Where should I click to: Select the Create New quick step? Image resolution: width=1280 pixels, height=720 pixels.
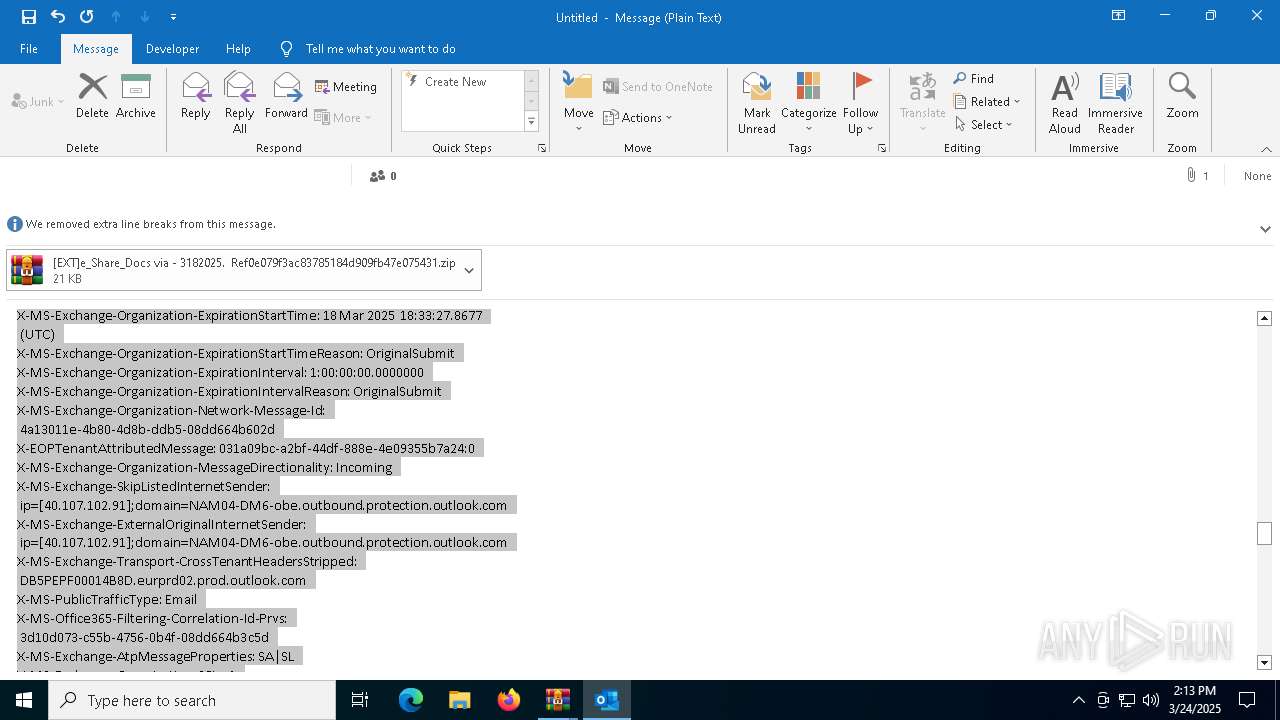click(461, 82)
